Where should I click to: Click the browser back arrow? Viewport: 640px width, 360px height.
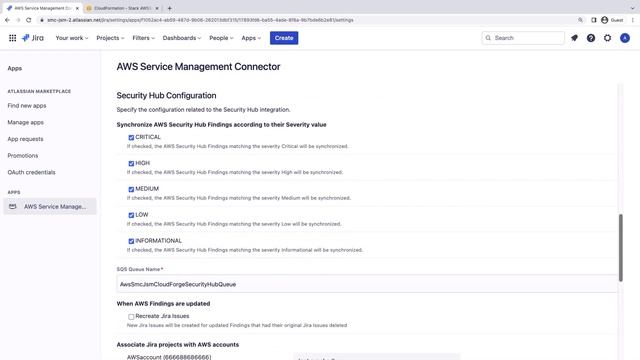click(x=7, y=20)
